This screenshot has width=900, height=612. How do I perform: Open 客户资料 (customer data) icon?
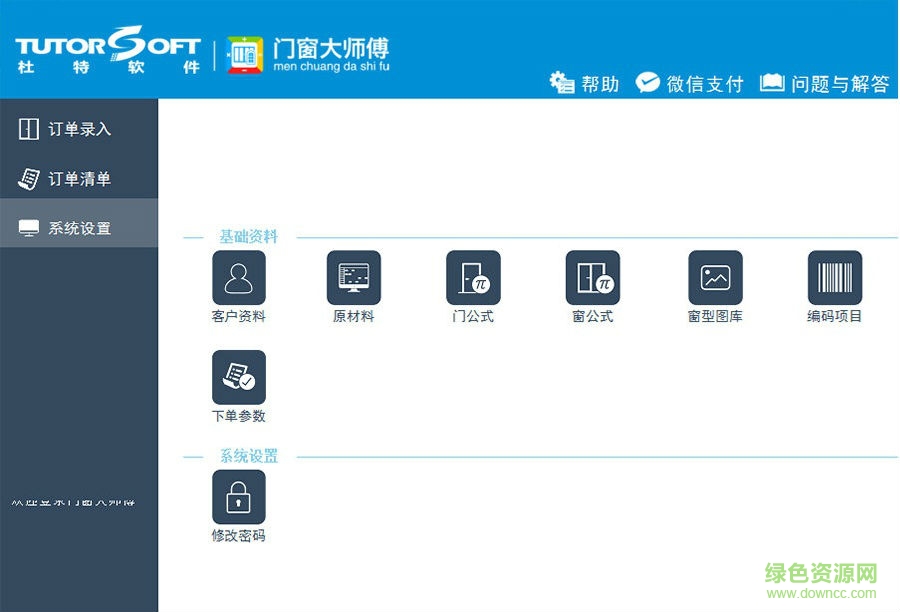pyautogui.click(x=238, y=278)
